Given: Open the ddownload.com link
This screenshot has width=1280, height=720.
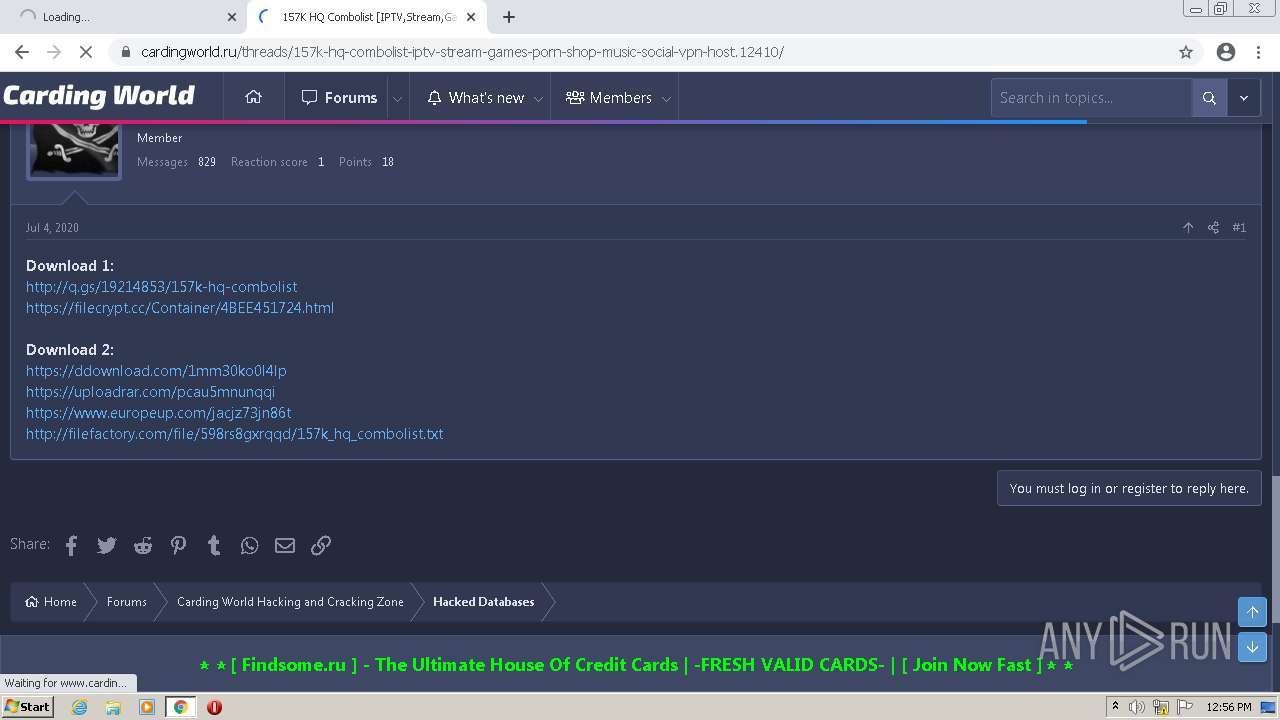Looking at the screenshot, I should point(156,370).
